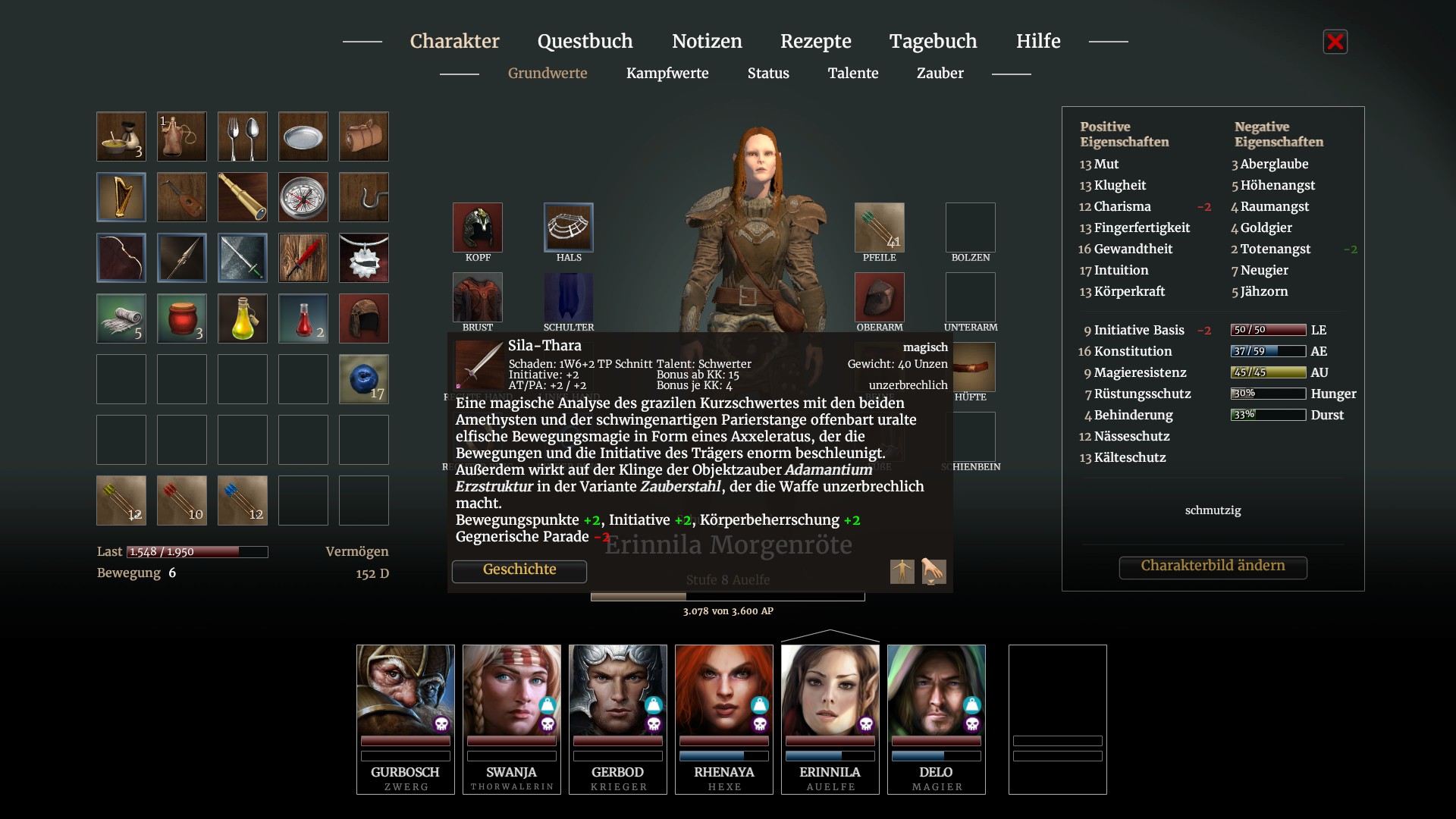Select the red jar stack of 3
The height and width of the screenshot is (819, 1456).
coord(182,318)
